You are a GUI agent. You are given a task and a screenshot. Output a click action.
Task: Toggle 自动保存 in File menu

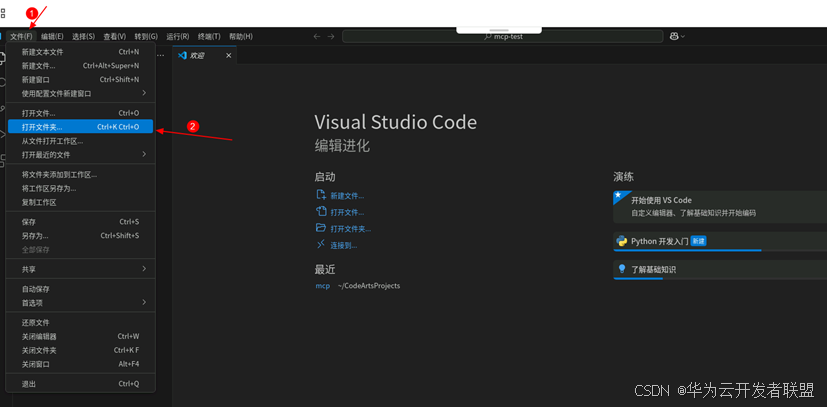point(80,289)
